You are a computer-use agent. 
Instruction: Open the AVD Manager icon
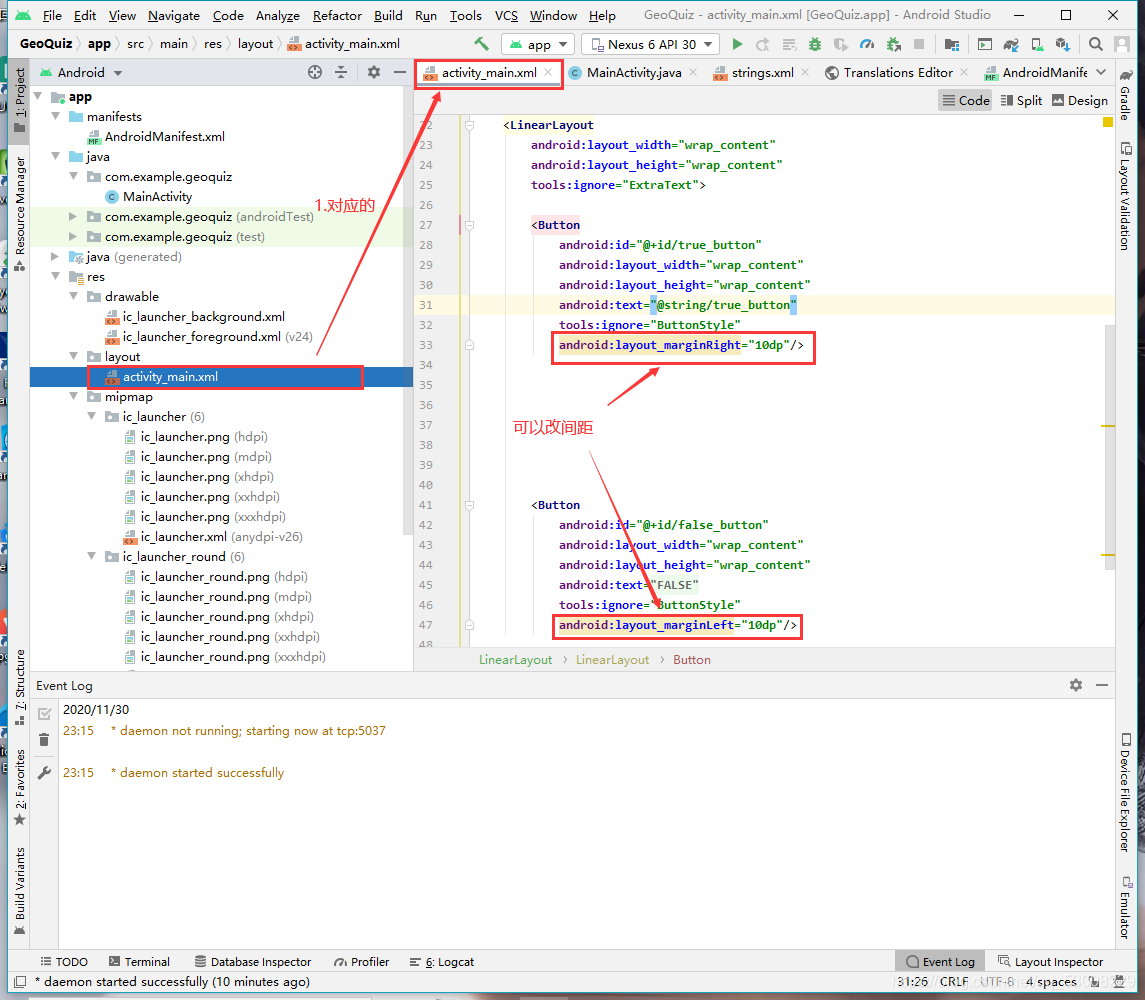(1037, 45)
